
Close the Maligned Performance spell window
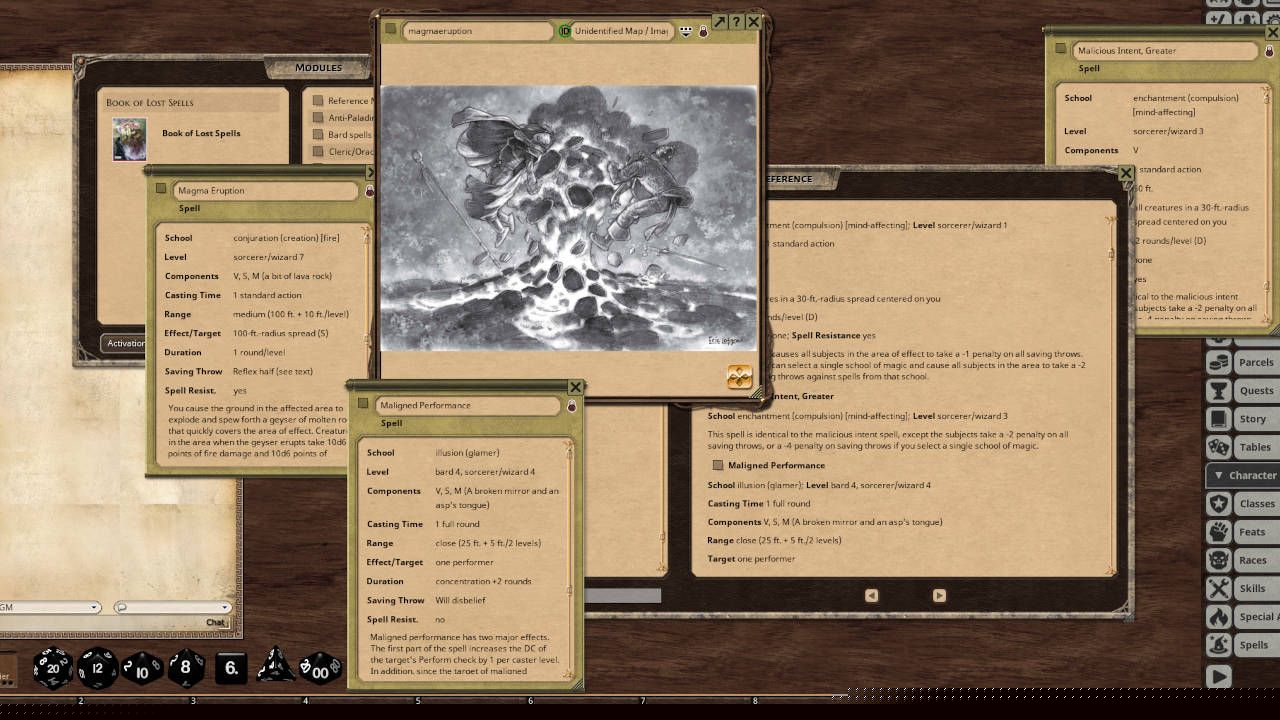tap(575, 387)
